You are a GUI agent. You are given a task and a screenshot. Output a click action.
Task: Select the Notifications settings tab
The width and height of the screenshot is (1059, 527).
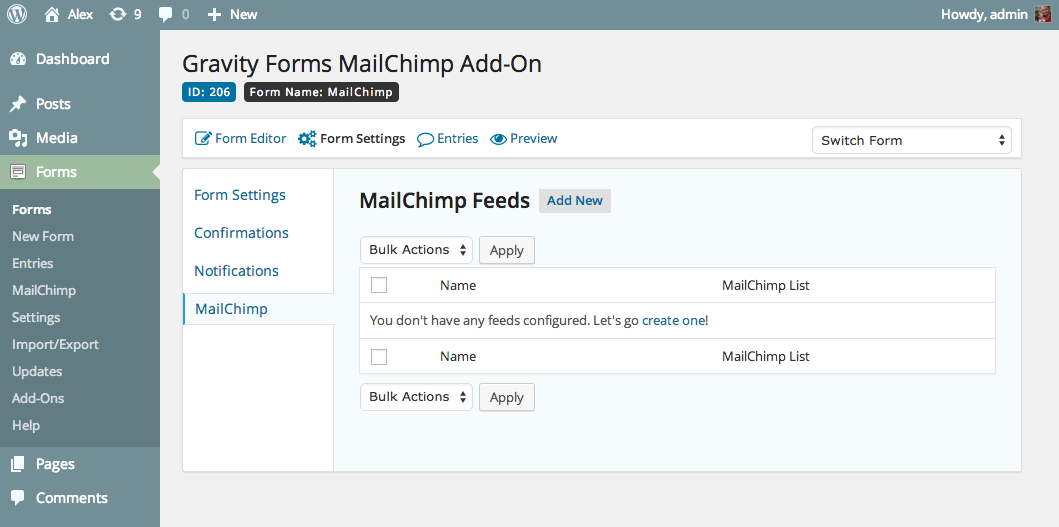(x=236, y=271)
